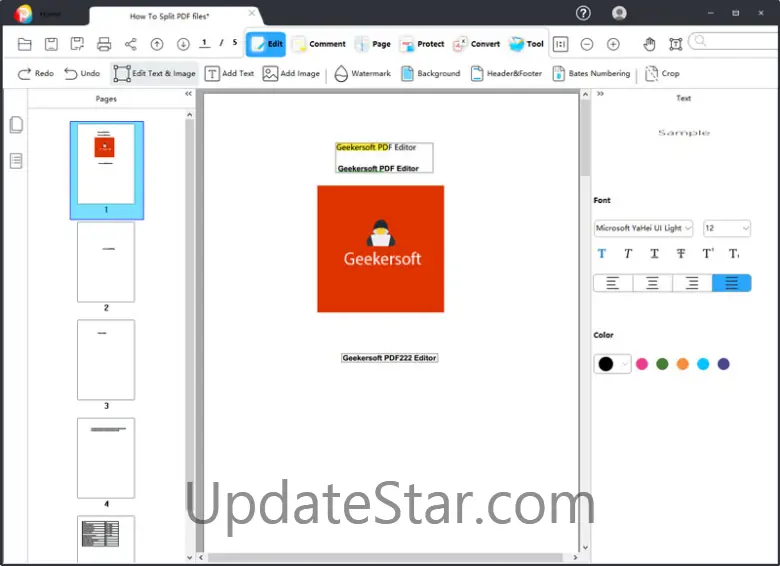
Task: Select the Geekersoft PDF222 Editor text box
Action: point(390,358)
